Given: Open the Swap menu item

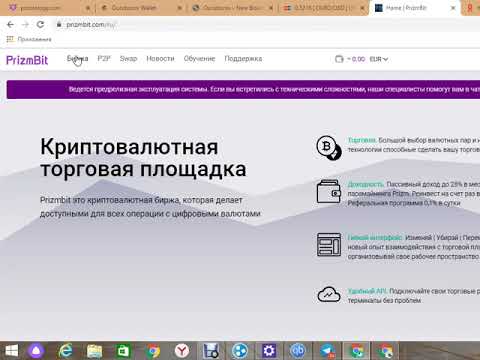Looking at the screenshot, I should [x=128, y=59].
